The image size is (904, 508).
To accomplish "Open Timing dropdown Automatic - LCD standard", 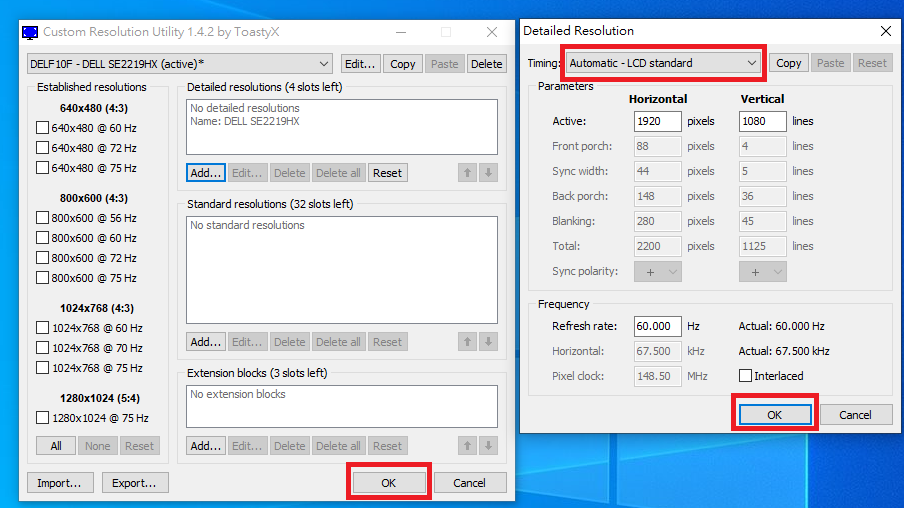I will 663,63.
